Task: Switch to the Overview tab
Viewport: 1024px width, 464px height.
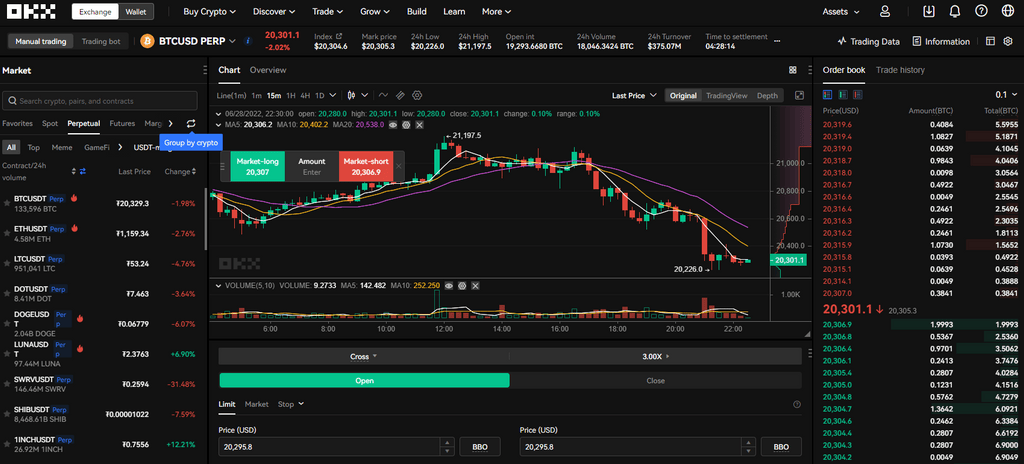Action: (268, 70)
